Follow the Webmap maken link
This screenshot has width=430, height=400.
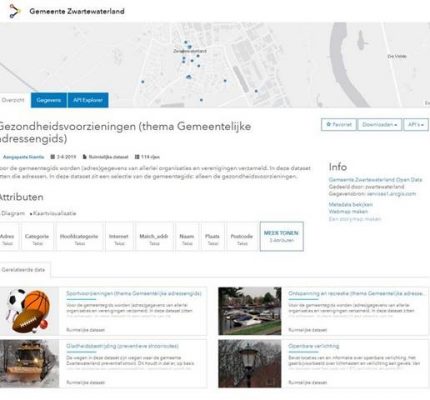click(348, 211)
